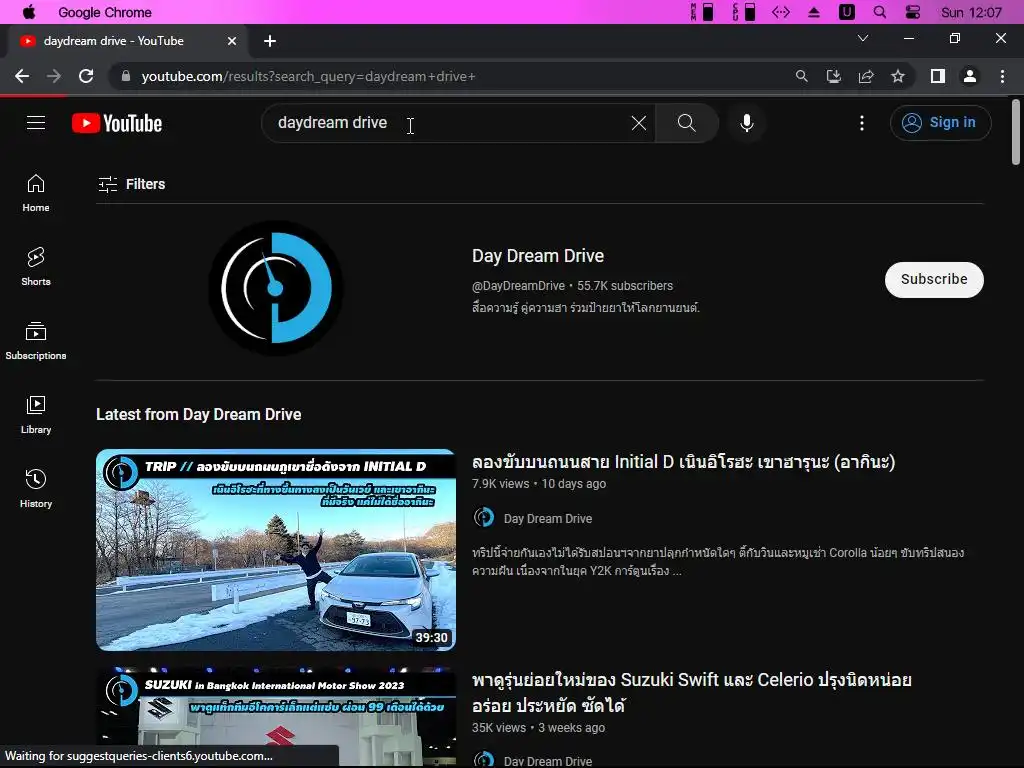This screenshot has height=768, width=1024.
Task: Go back with the browser back arrow
Action: tap(22, 76)
